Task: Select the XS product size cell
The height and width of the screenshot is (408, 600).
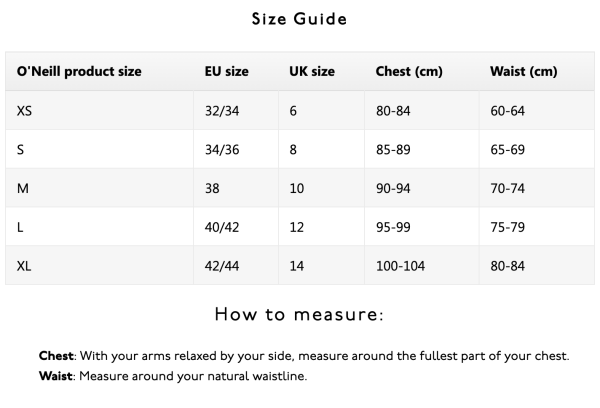Action: click(x=25, y=110)
